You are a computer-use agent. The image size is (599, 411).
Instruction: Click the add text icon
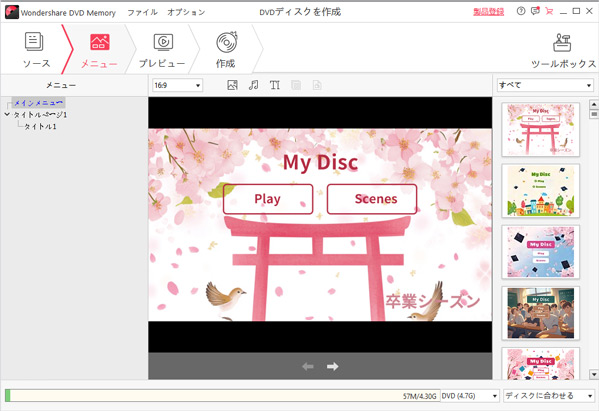point(275,85)
